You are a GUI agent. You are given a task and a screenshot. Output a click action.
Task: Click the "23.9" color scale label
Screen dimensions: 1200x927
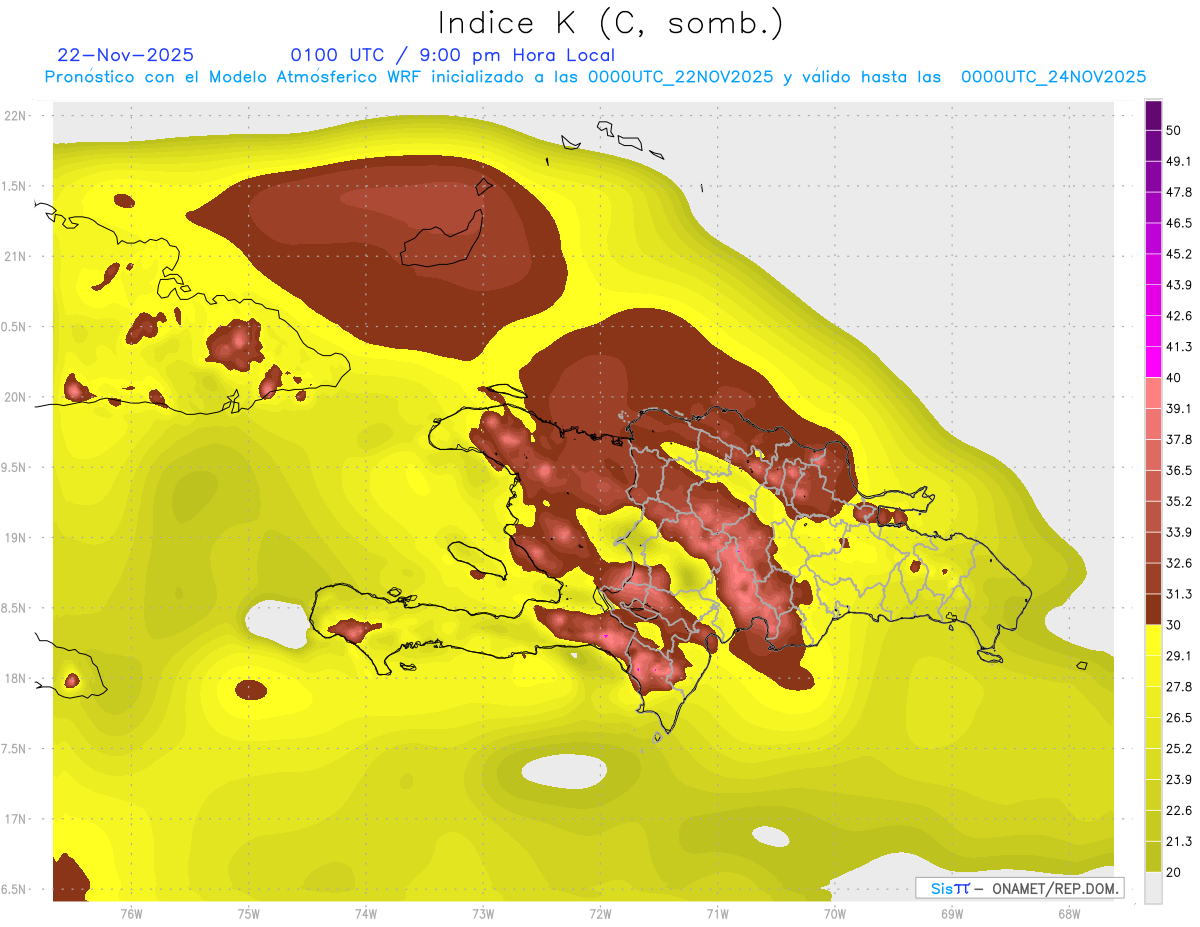(x=1179, y=780)
